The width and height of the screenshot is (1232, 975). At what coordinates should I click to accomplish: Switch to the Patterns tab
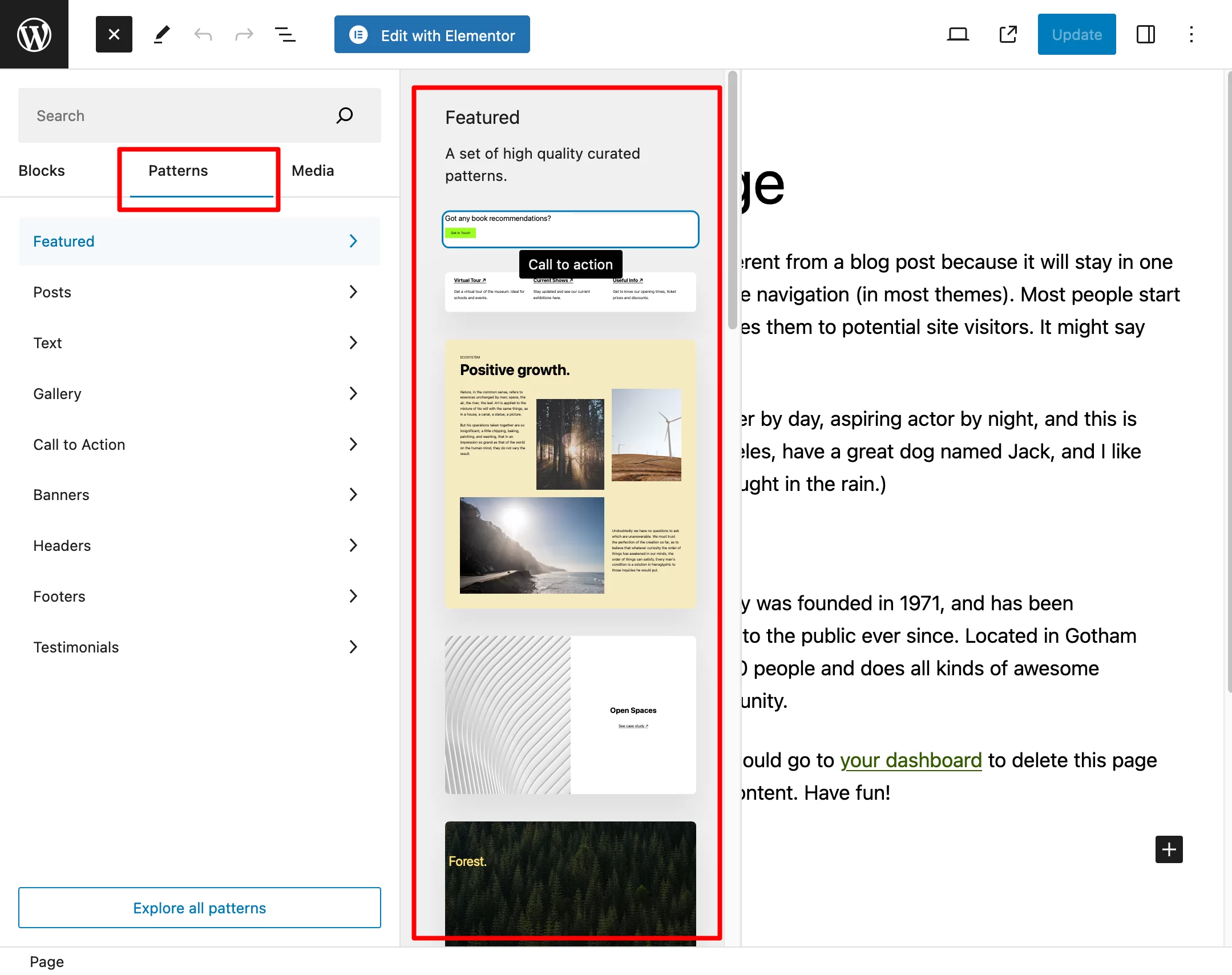click(x=179, y=170)
